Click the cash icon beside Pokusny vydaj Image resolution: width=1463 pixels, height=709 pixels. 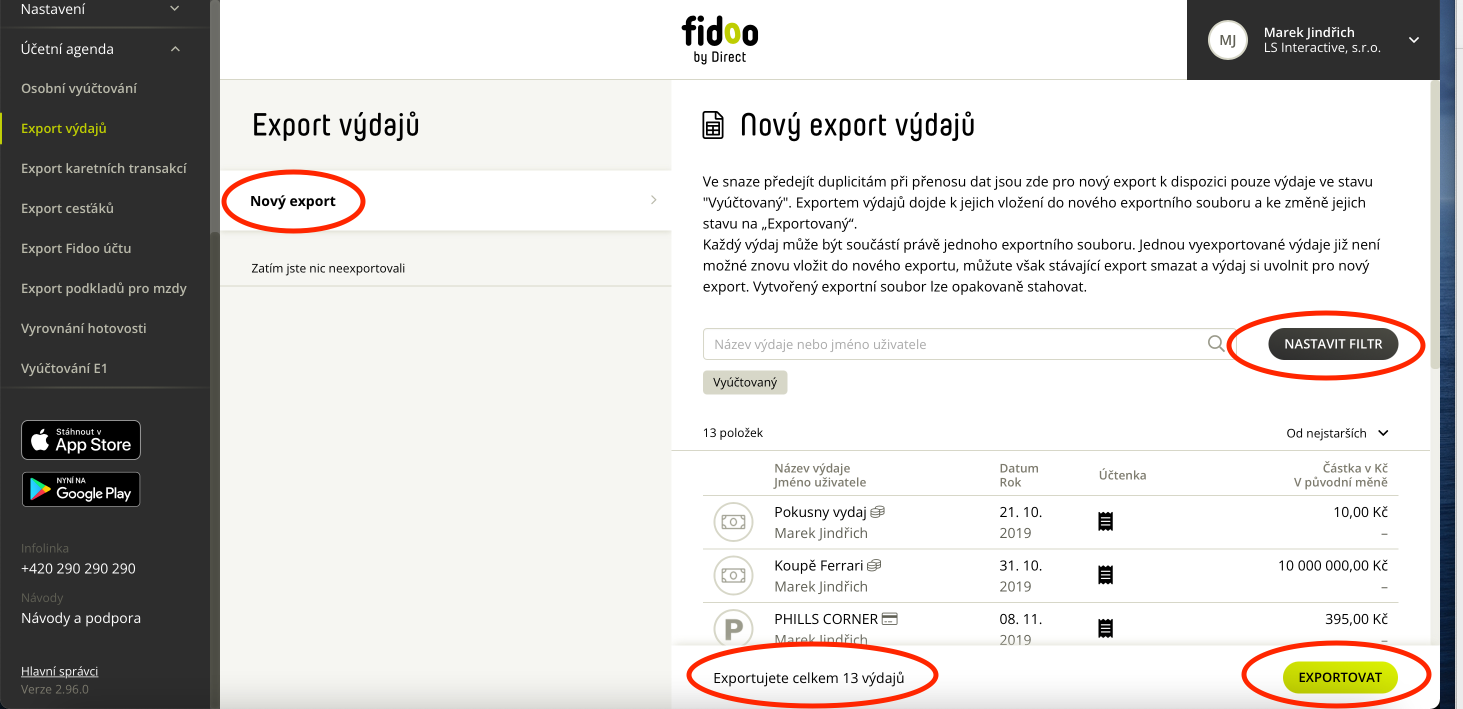pos(733,522)
